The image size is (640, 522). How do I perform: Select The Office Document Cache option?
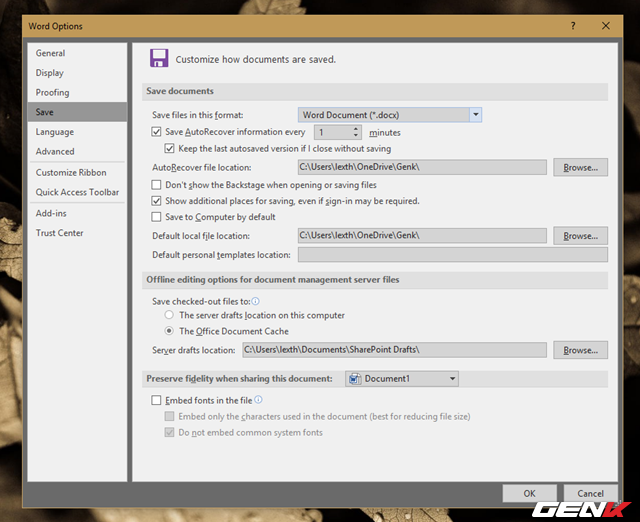169,331
